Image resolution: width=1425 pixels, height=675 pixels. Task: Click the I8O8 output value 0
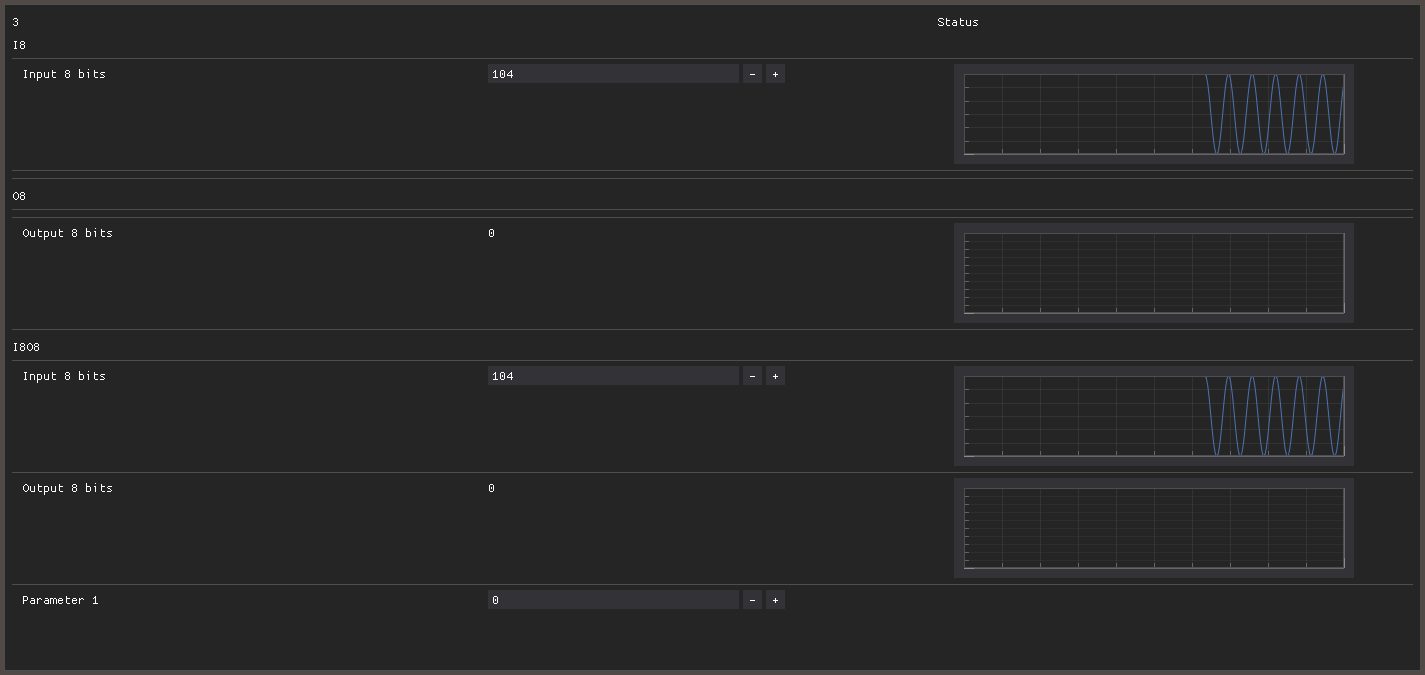coord(491,488)
